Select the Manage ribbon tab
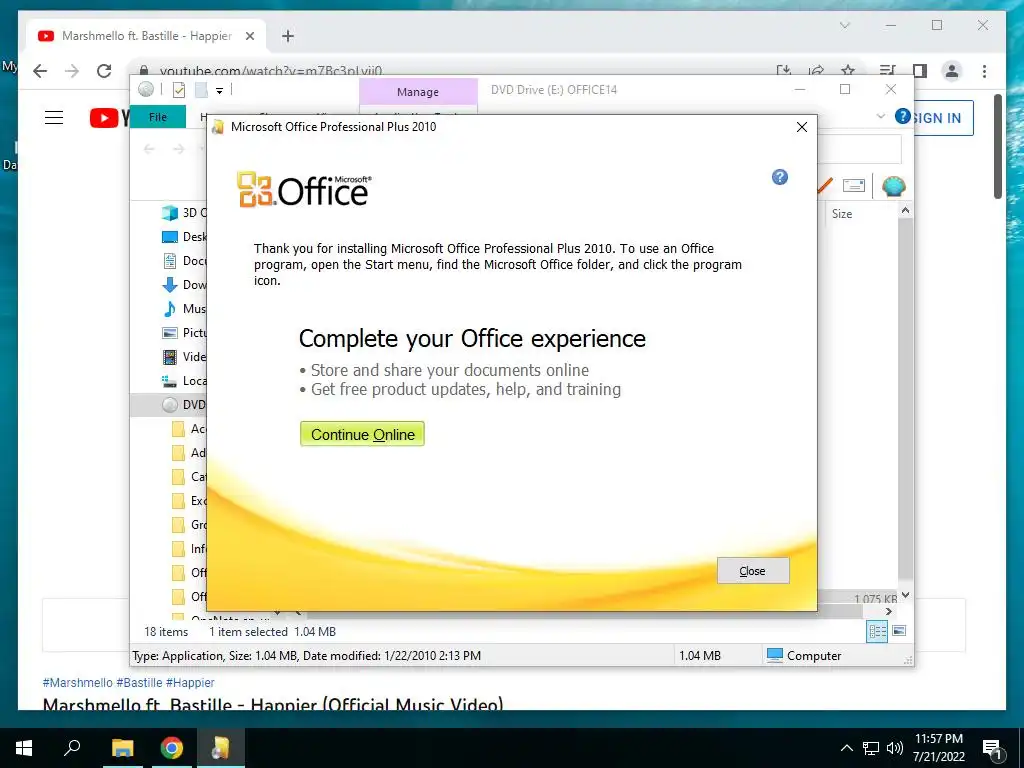Viewport: 1024px width, 768px height. pyautogui.click(x=418, y=92)
